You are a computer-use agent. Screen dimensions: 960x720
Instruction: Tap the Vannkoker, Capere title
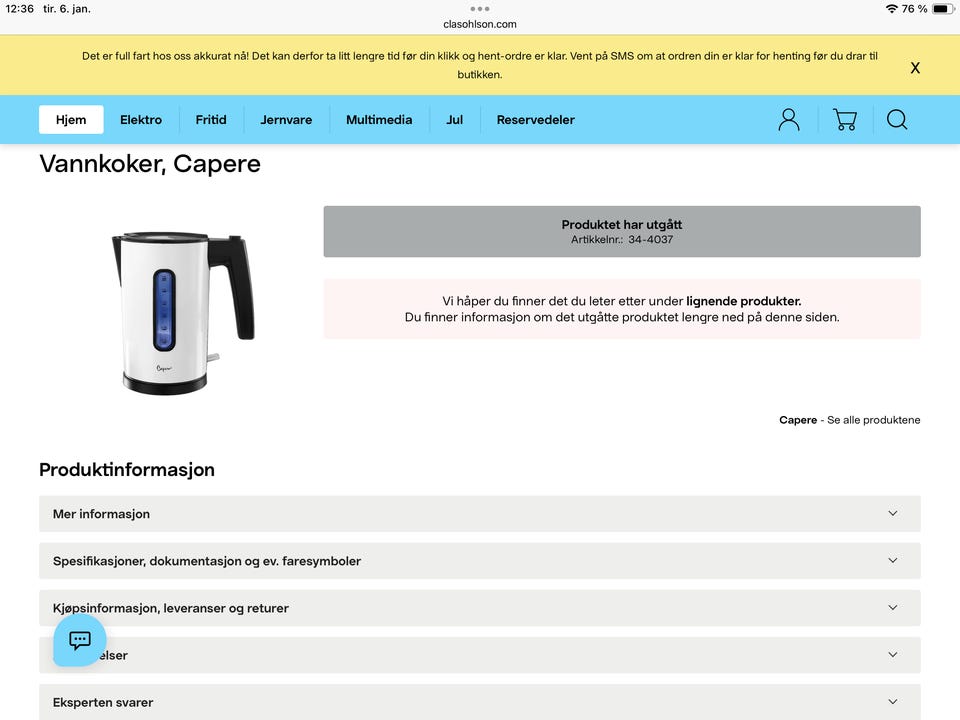150,164
